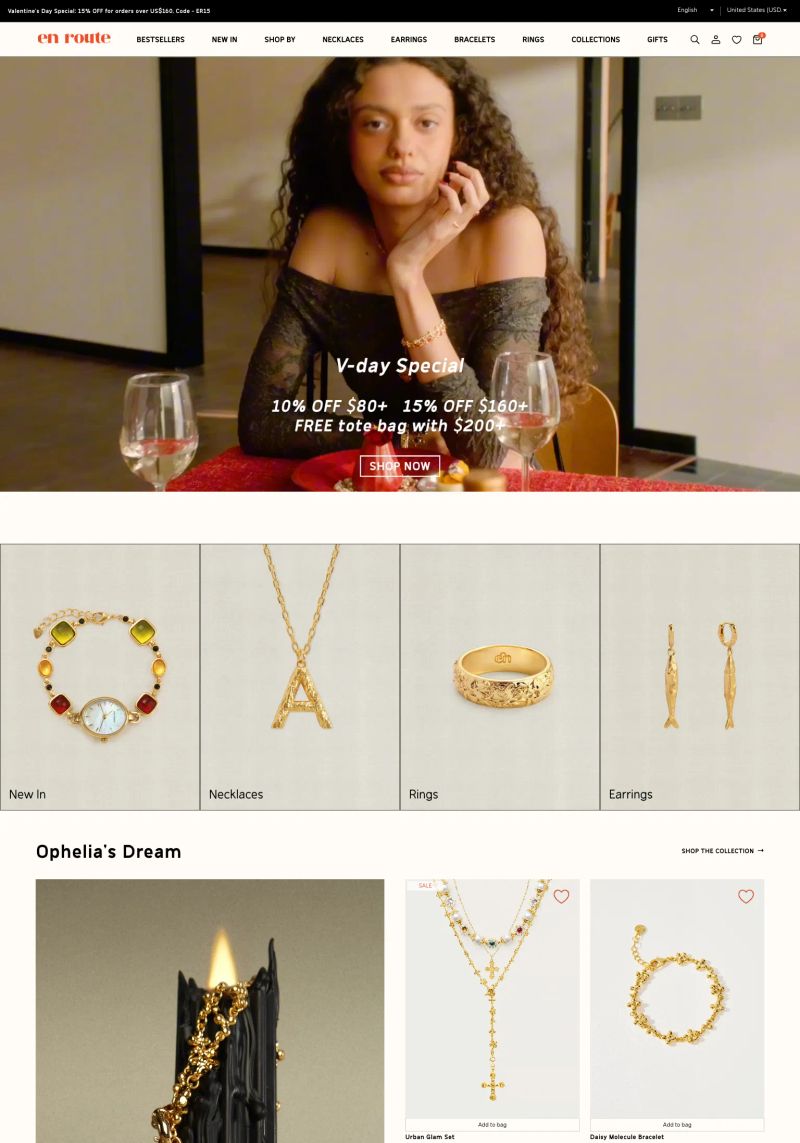Open the account profile icon
800x1143 pixels.
point(715,39)
